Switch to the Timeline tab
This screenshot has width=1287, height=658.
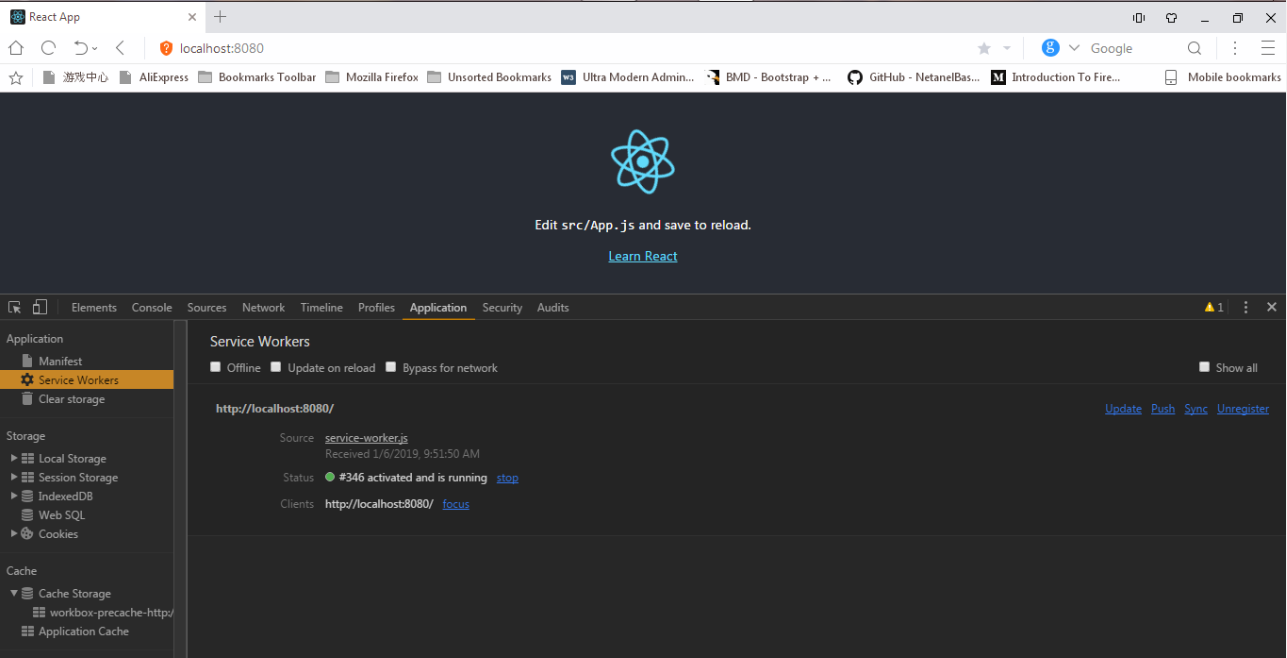(x=321, y=307)
